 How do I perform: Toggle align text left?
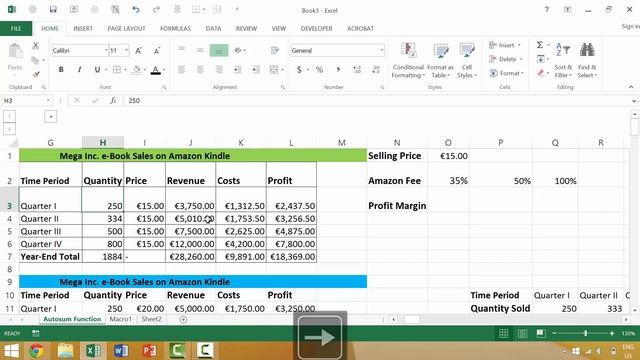coord(181,70)
